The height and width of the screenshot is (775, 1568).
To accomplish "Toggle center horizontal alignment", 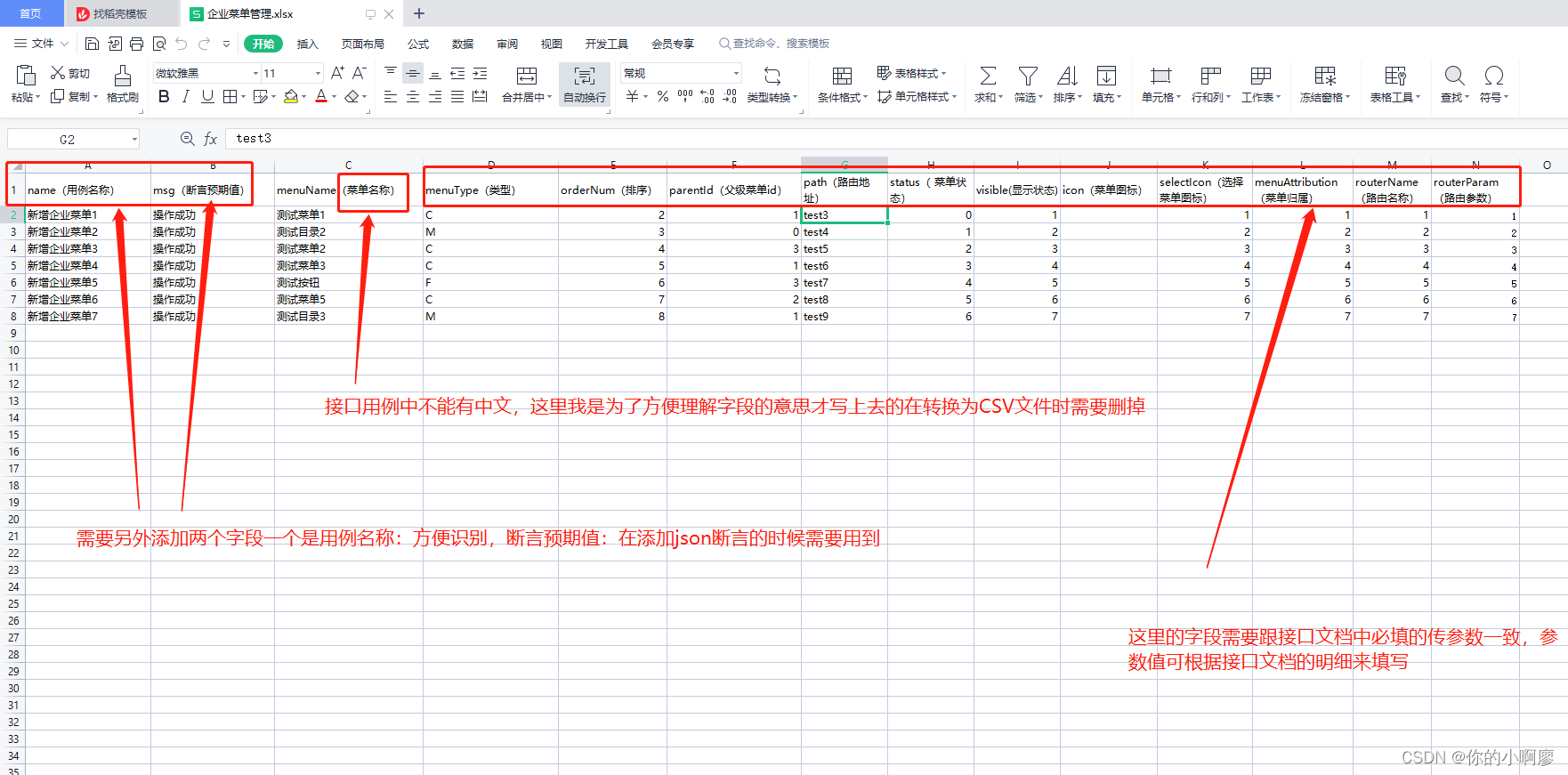I will [413, 96].
